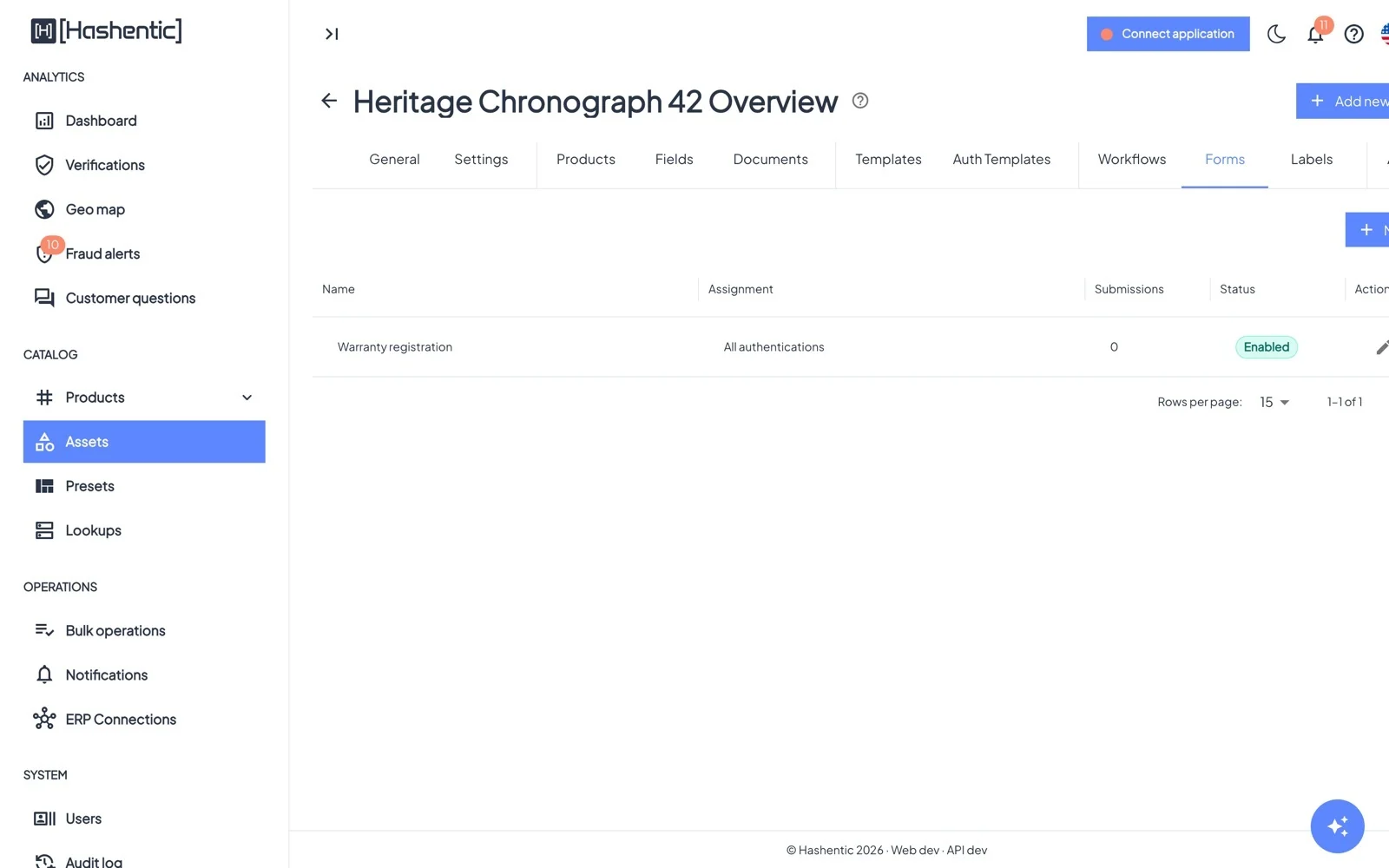Open Rows per page dropdown
Screen dimensions: 1389x868
point(1274,402)
